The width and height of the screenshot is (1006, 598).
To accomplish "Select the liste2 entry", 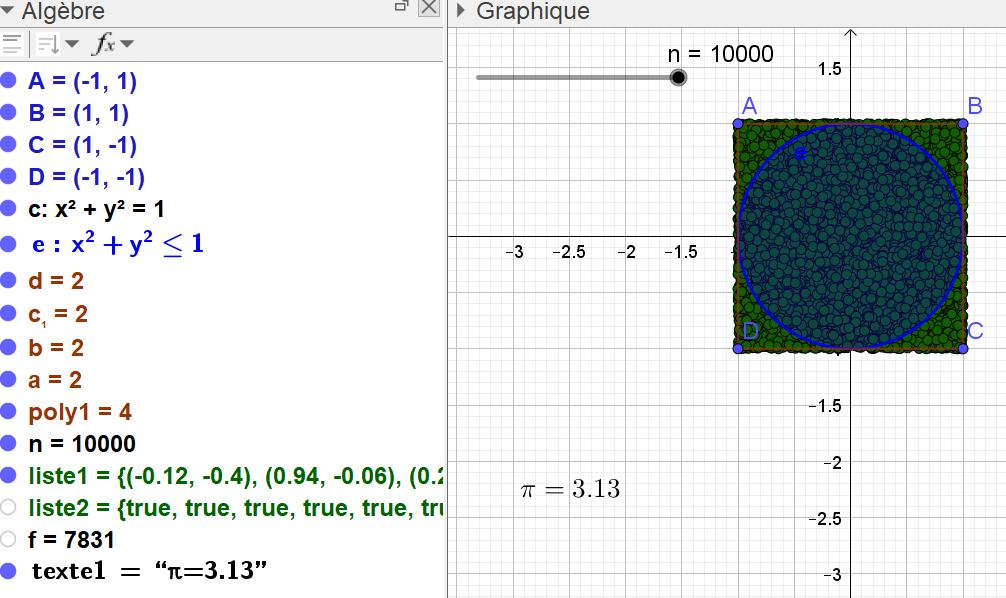I will (235, 508).
